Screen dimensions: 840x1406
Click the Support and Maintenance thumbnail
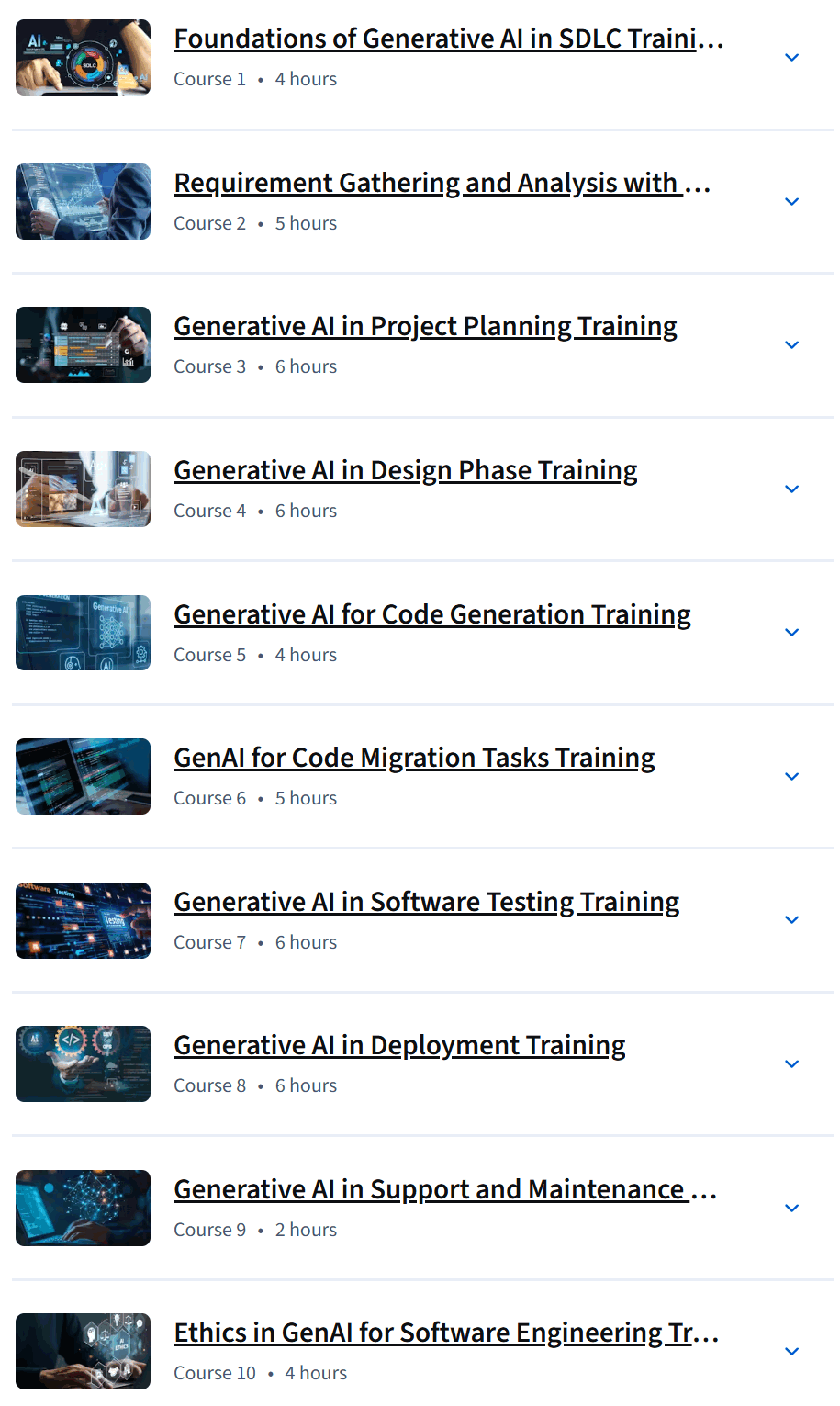coord(83,1209)
